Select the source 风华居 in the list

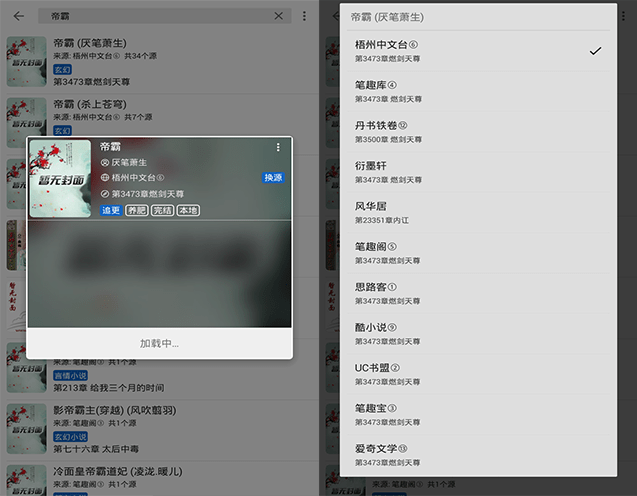point(479,213)
